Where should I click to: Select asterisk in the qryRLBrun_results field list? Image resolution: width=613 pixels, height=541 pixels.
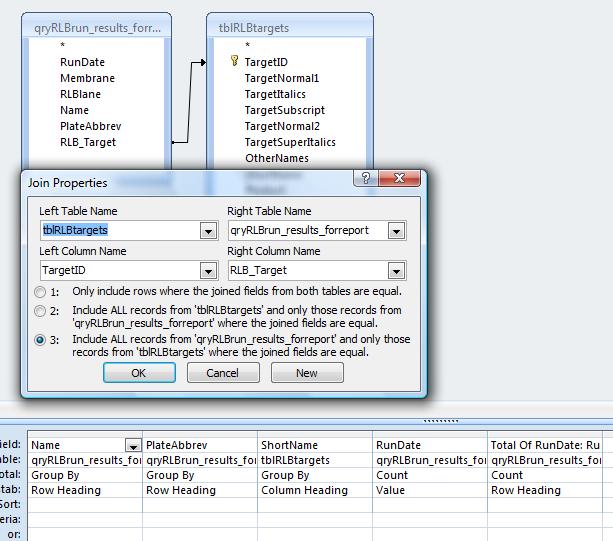[63, 45]
